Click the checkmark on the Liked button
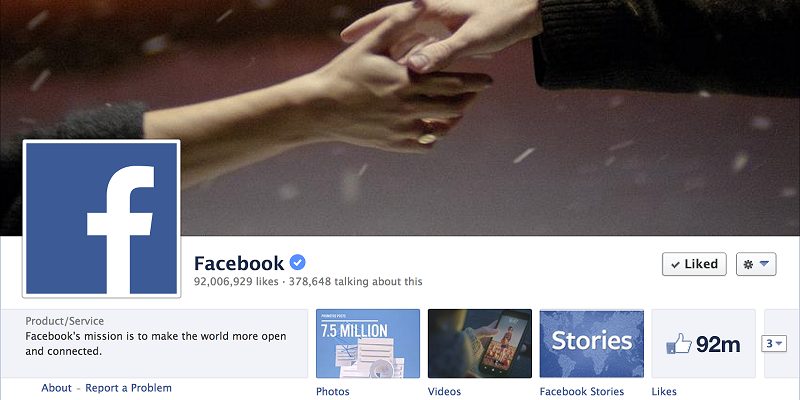The width and height of the screenshot is (800, 400). point(675,265)
